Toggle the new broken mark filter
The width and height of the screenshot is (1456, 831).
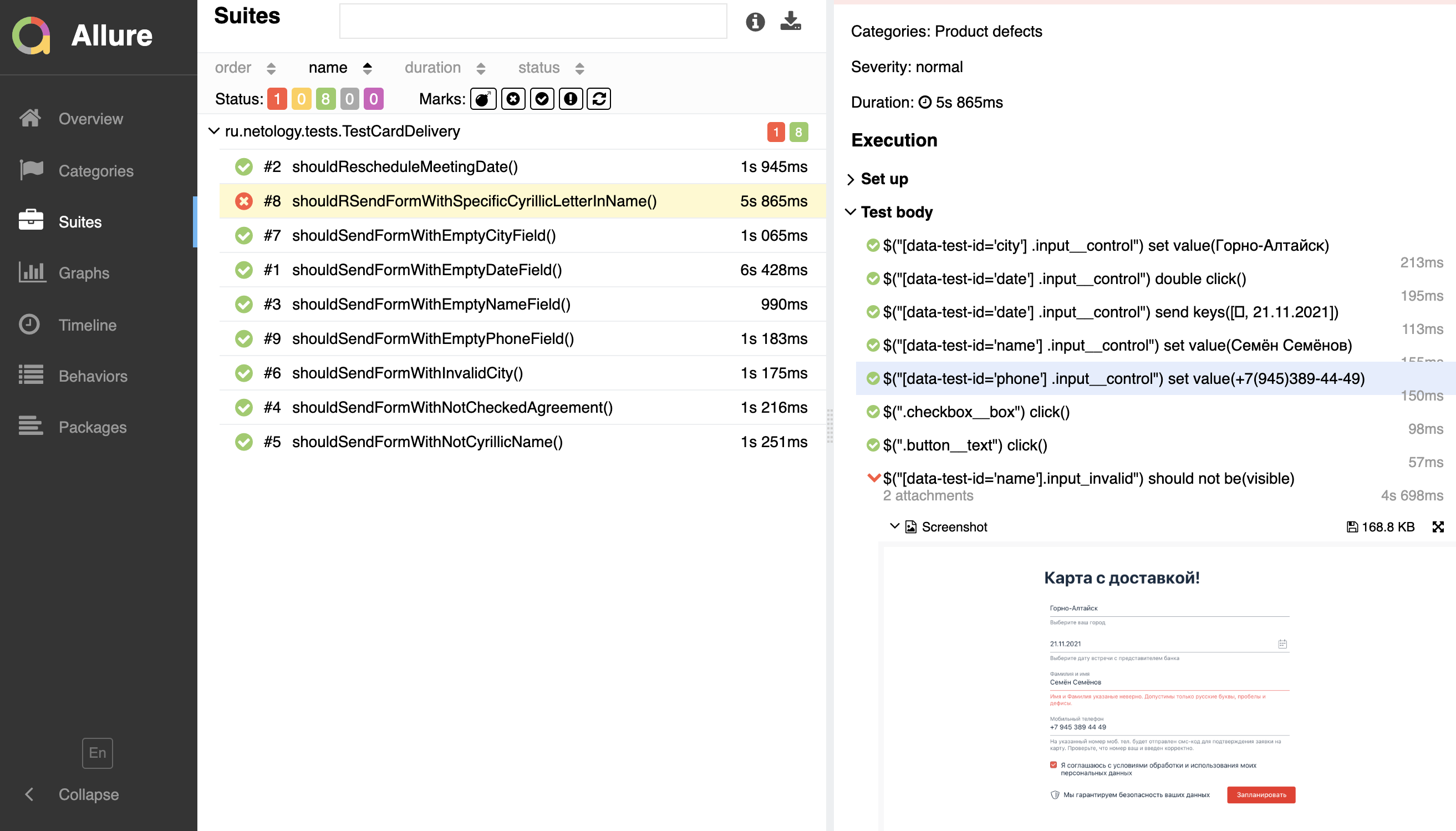[571, 99]
